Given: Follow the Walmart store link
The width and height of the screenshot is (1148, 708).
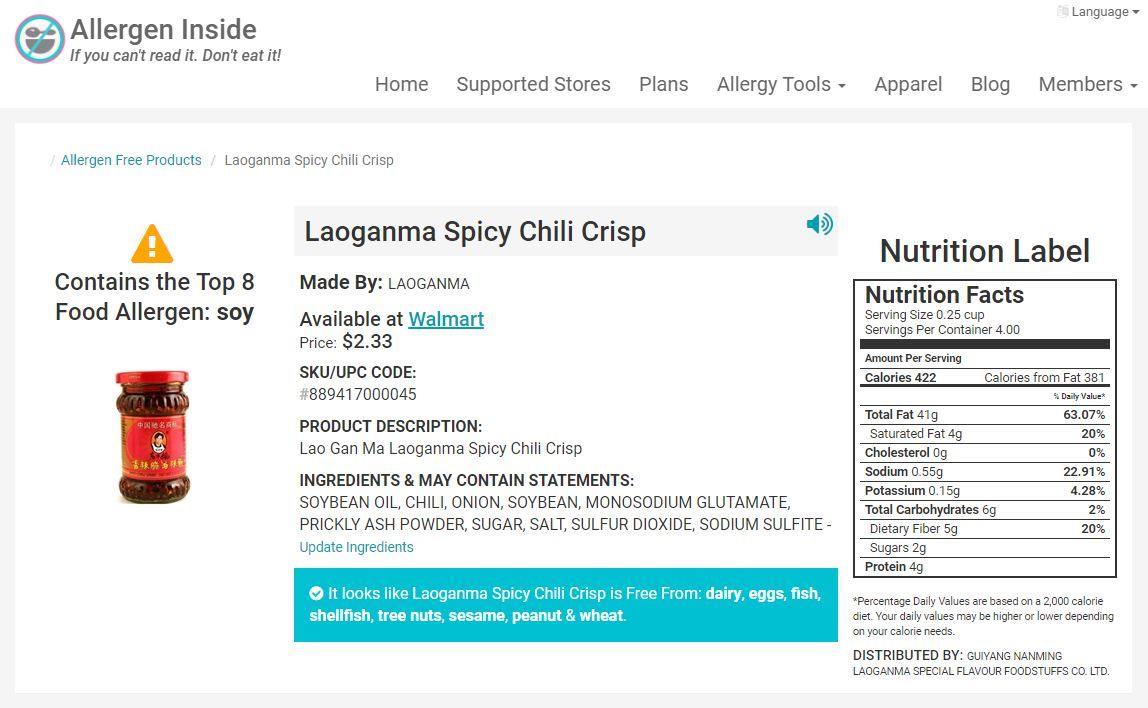Looking at the screenshot, I should (446, 319).
